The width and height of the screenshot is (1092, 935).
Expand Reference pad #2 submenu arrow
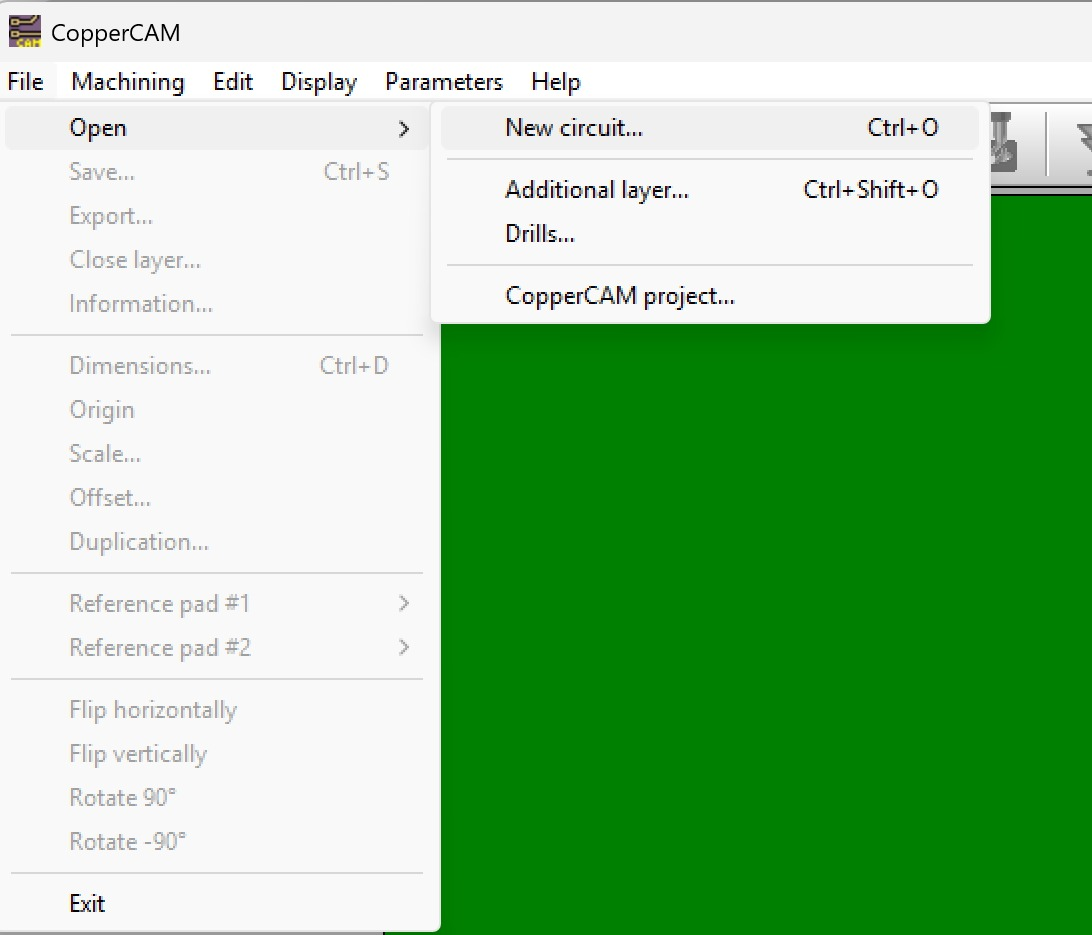403,647
